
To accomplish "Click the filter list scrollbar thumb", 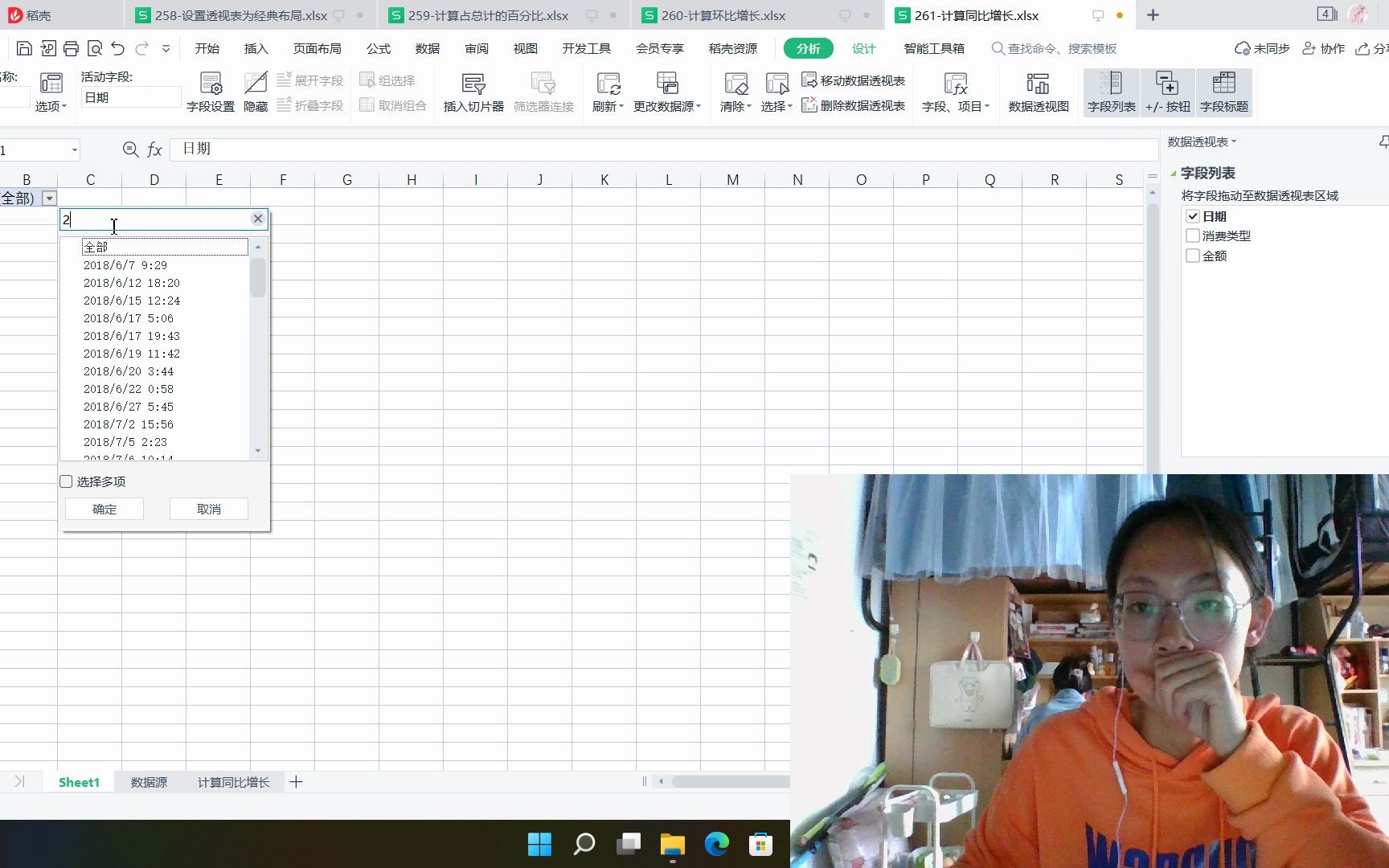I will click(258, 277).
